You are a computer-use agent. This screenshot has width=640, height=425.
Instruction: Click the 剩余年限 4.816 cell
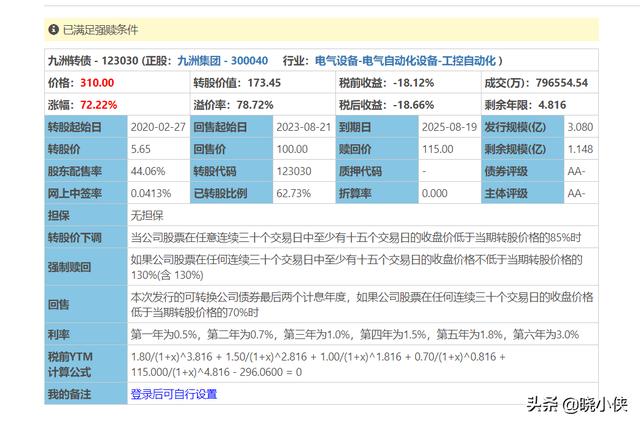coord(540,105)
